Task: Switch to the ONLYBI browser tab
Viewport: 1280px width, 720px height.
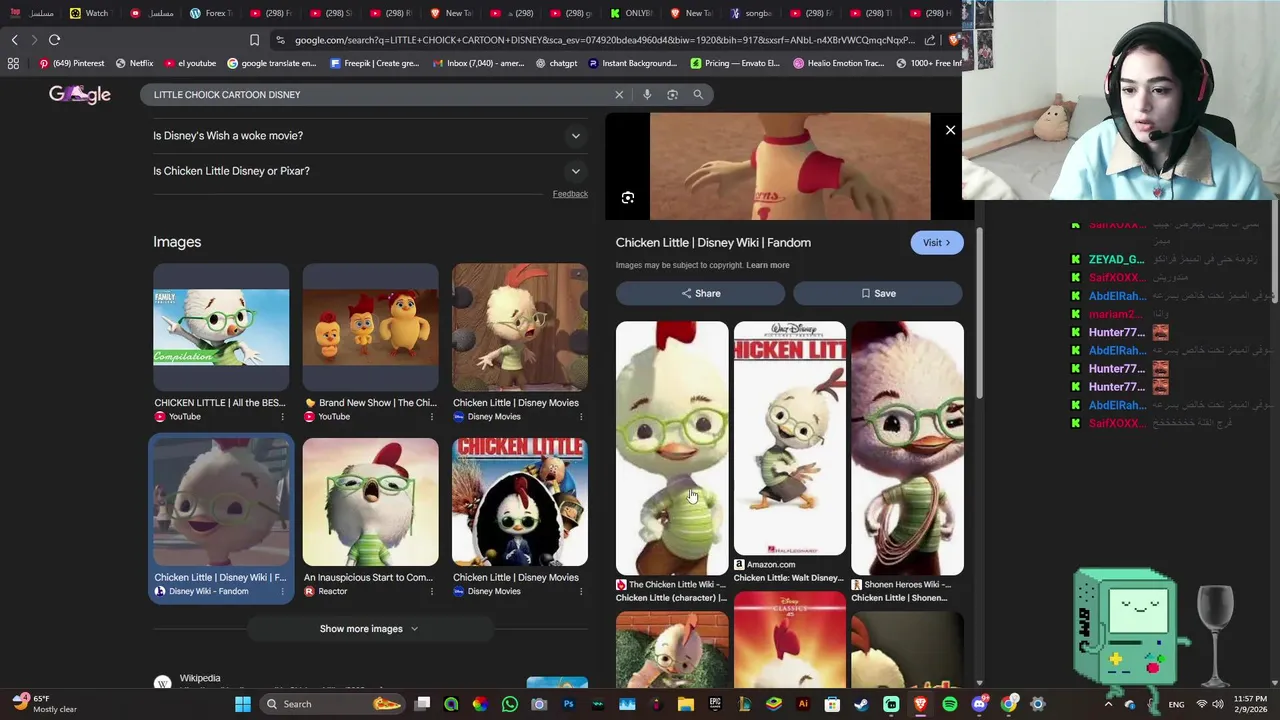Action: pyautogui.click(x=630, y=13)
